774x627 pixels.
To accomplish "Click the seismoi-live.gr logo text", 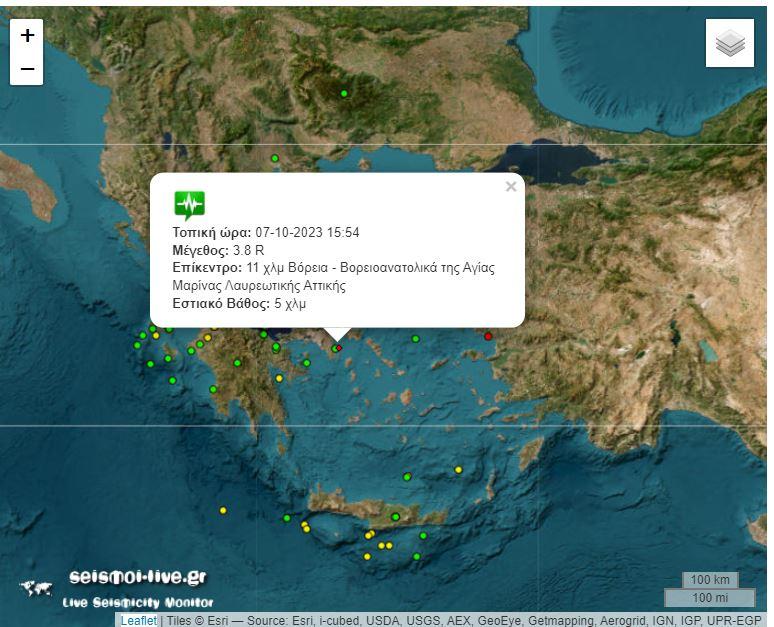I will tap(138, 577).
